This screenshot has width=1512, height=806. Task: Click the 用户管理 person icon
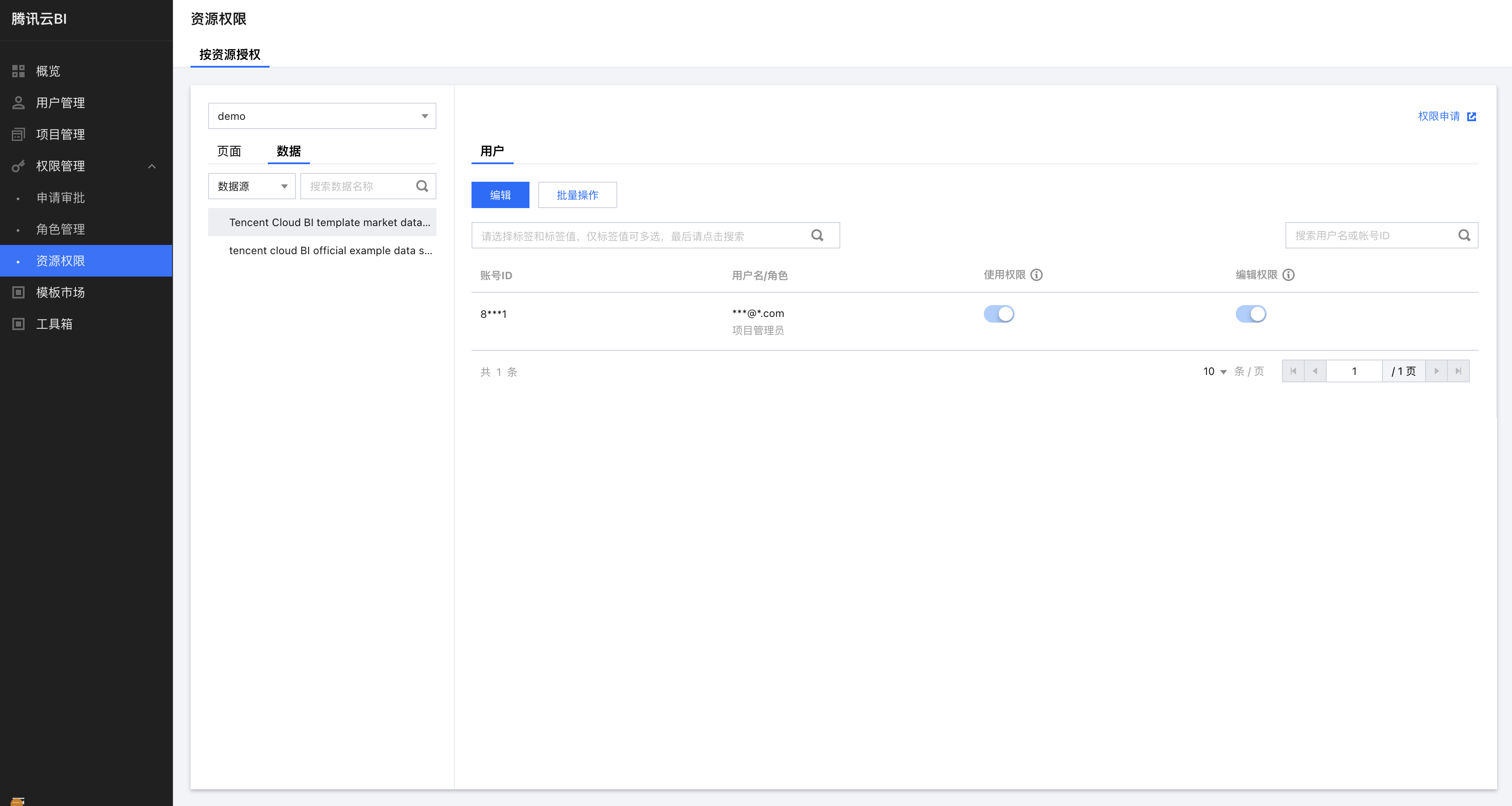pyautogui.click(x=18, y=103)
